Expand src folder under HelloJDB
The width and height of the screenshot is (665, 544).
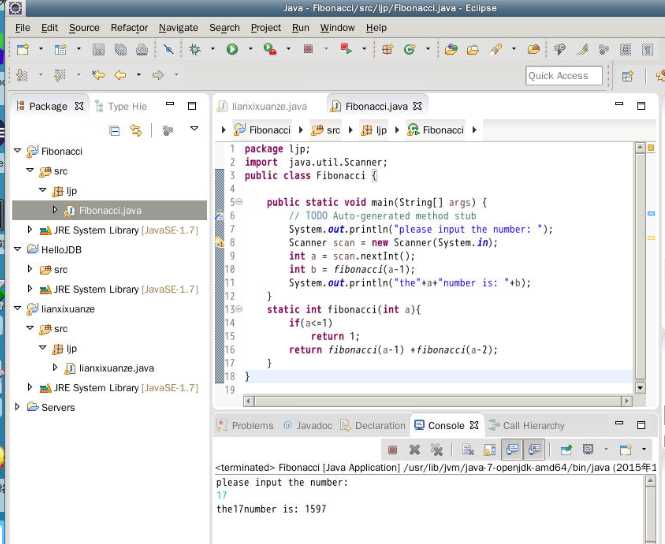click(30, 269)
